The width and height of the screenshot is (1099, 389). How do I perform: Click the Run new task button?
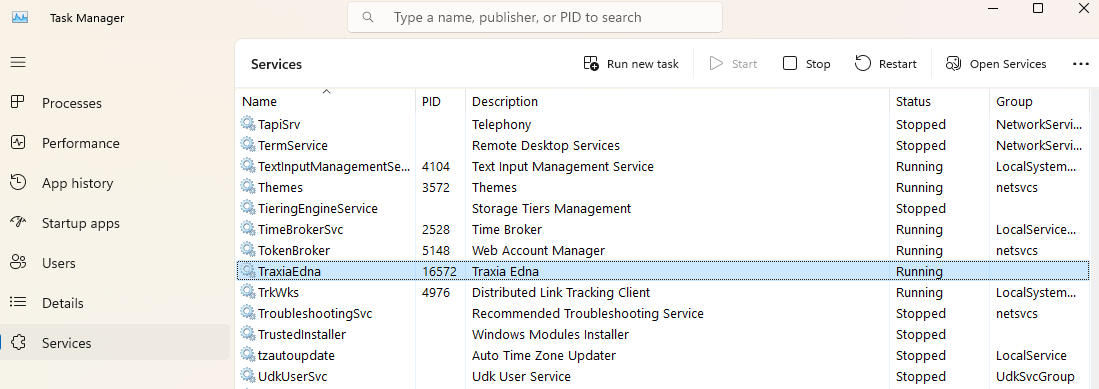tap(631, 64)
